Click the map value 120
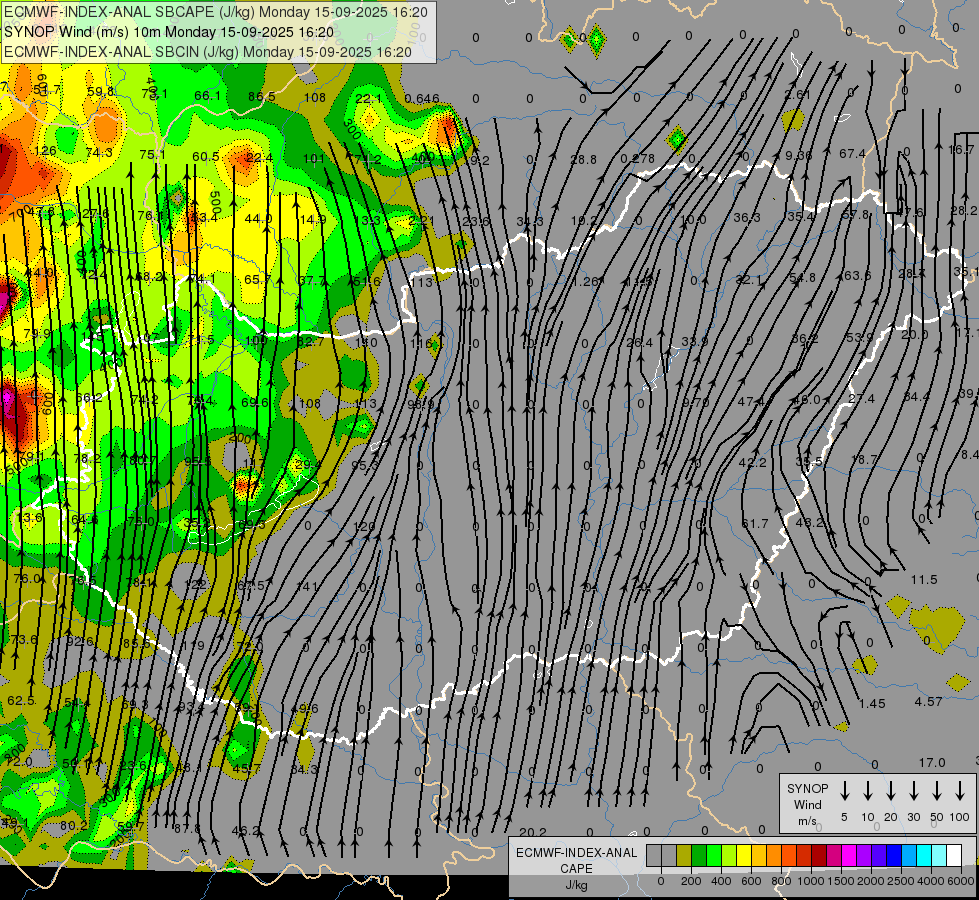The height and width of the screenshot is (900, 979). (364, 527)
